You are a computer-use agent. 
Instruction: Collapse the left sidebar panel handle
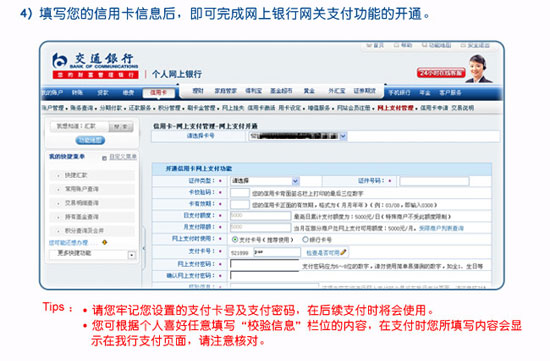click(144, 248)
